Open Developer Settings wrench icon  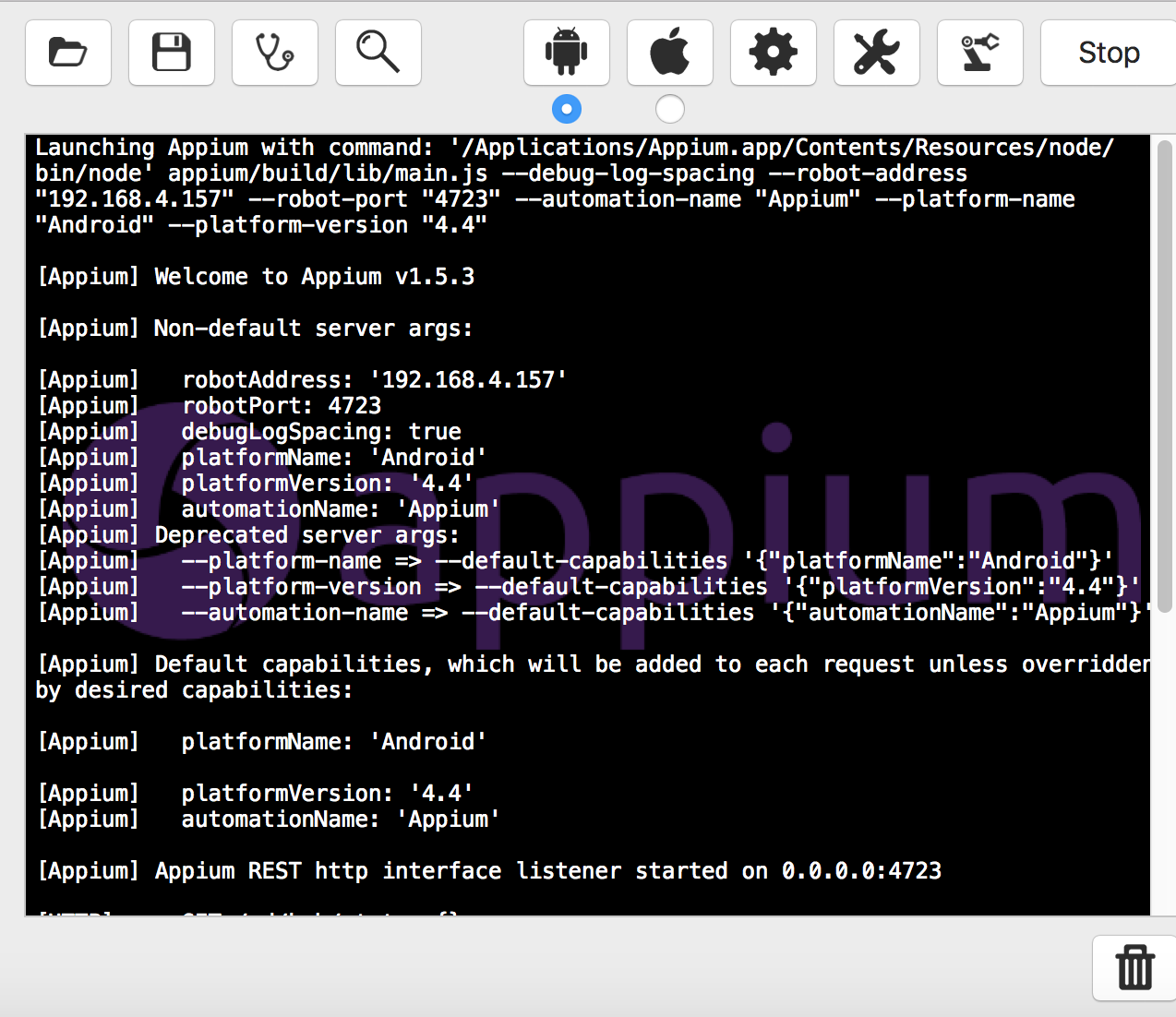tap(877, 53)
